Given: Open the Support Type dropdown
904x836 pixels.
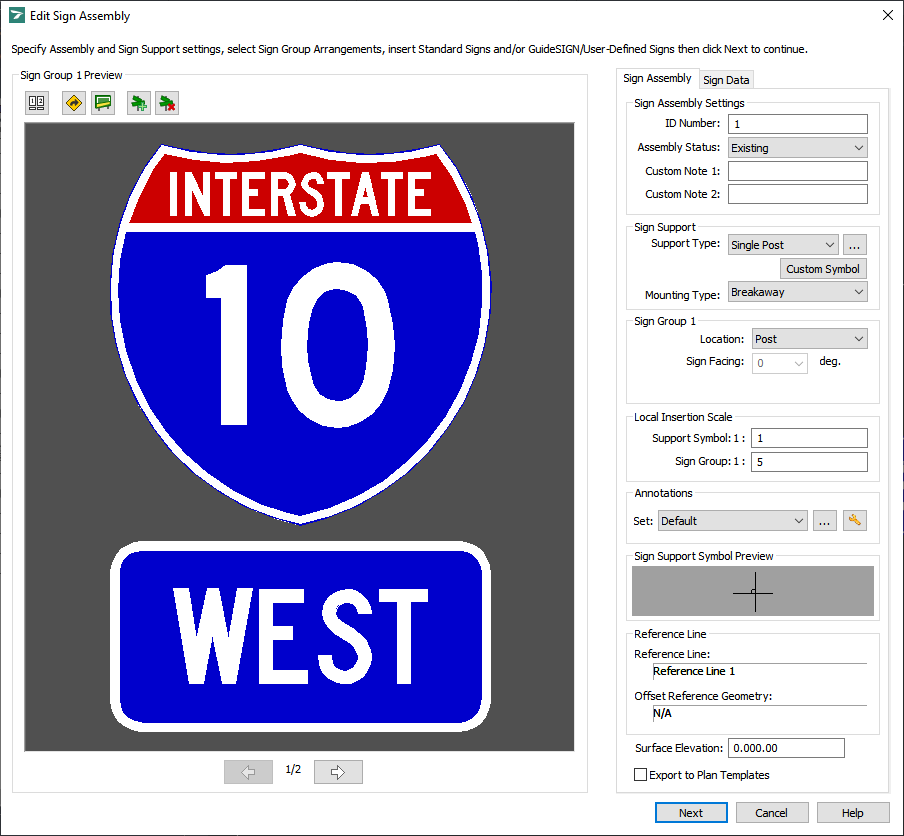Looking at the screenshot, I should 782,244.
